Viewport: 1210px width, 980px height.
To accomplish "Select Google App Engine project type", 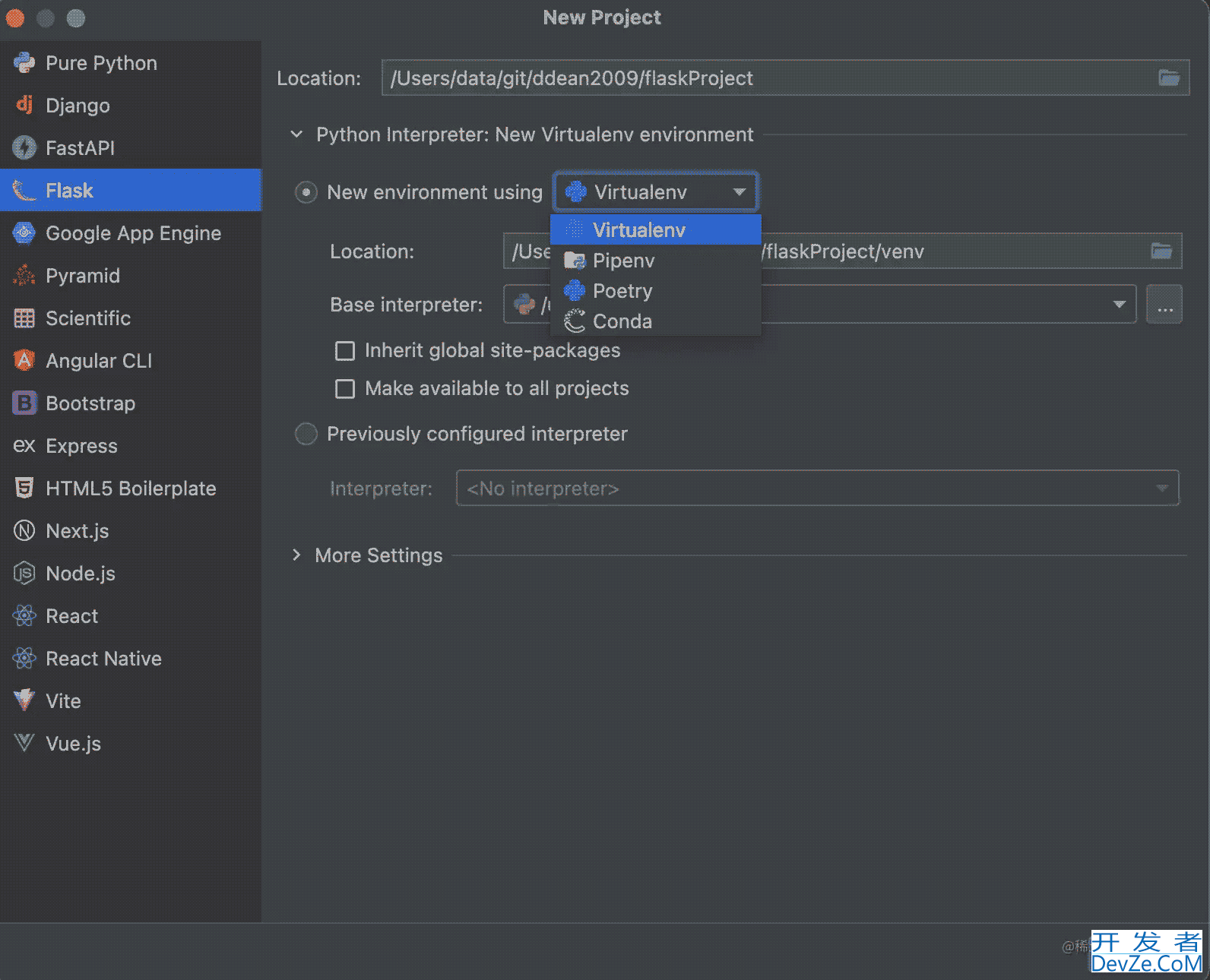I will click(x=131, y=232).
